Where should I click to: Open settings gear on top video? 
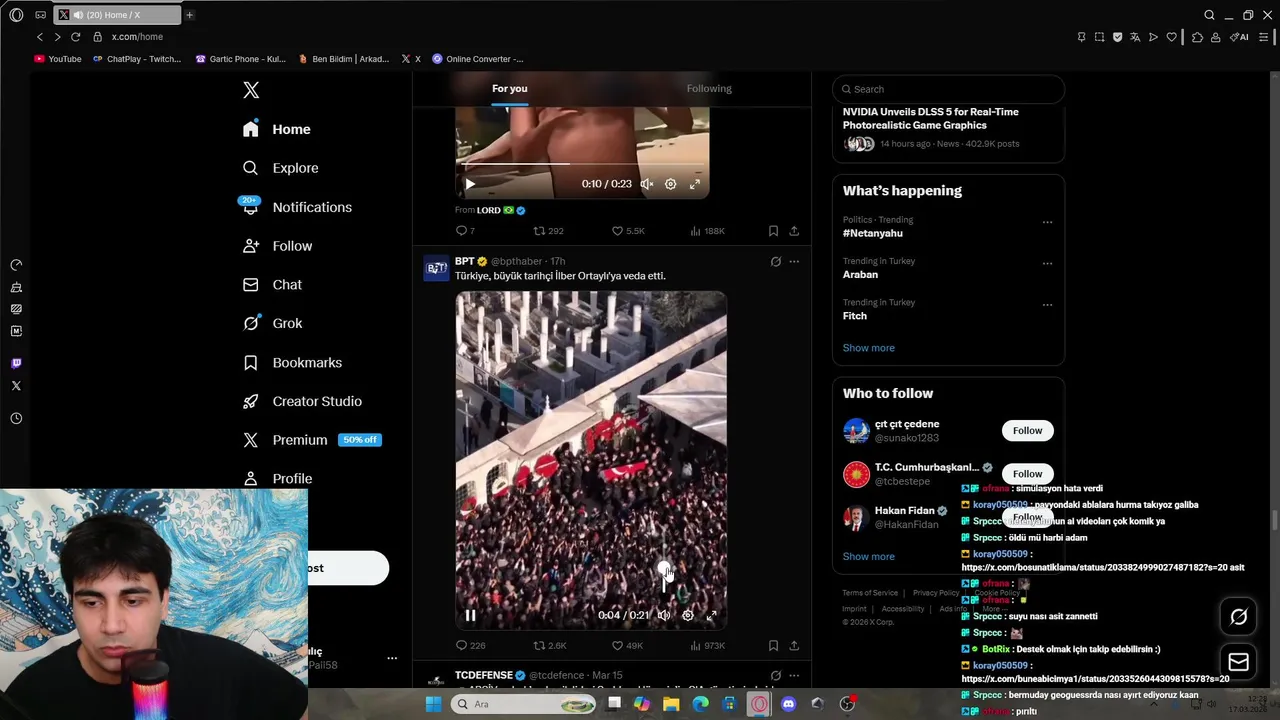tap(671, 184)
